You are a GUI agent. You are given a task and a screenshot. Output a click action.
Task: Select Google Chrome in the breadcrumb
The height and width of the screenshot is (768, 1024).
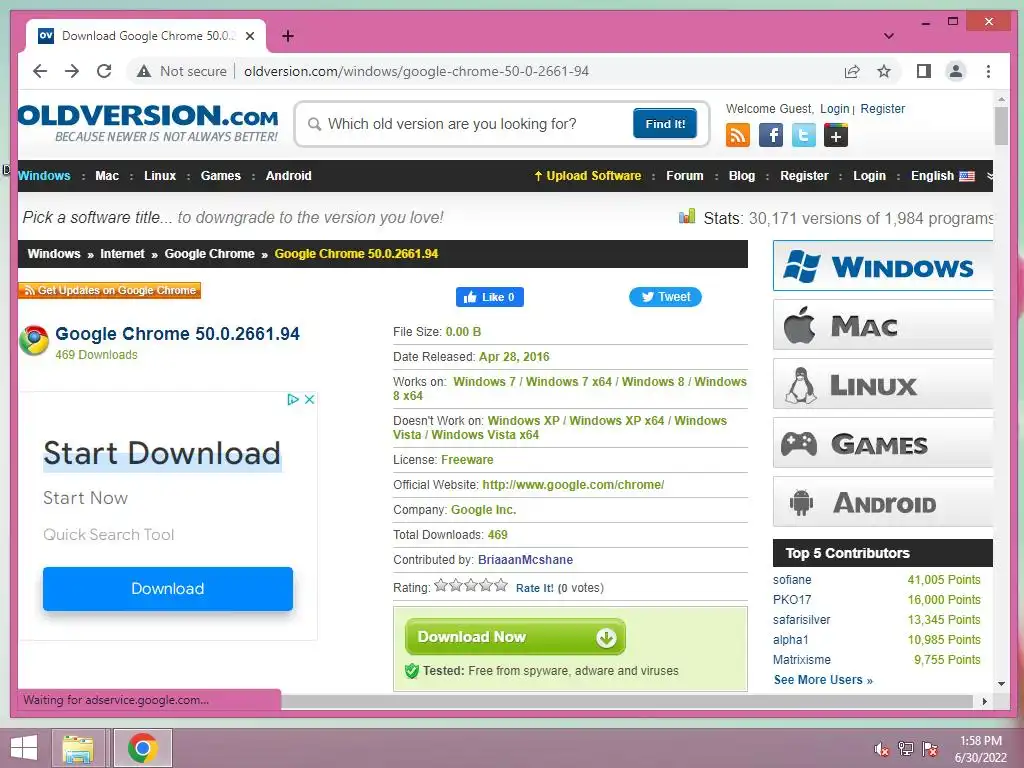click(210, 253)
